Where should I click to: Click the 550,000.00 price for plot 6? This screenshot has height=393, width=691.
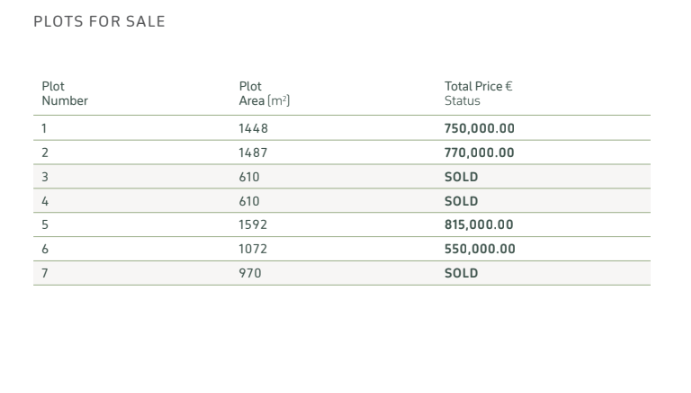(480, 249)
